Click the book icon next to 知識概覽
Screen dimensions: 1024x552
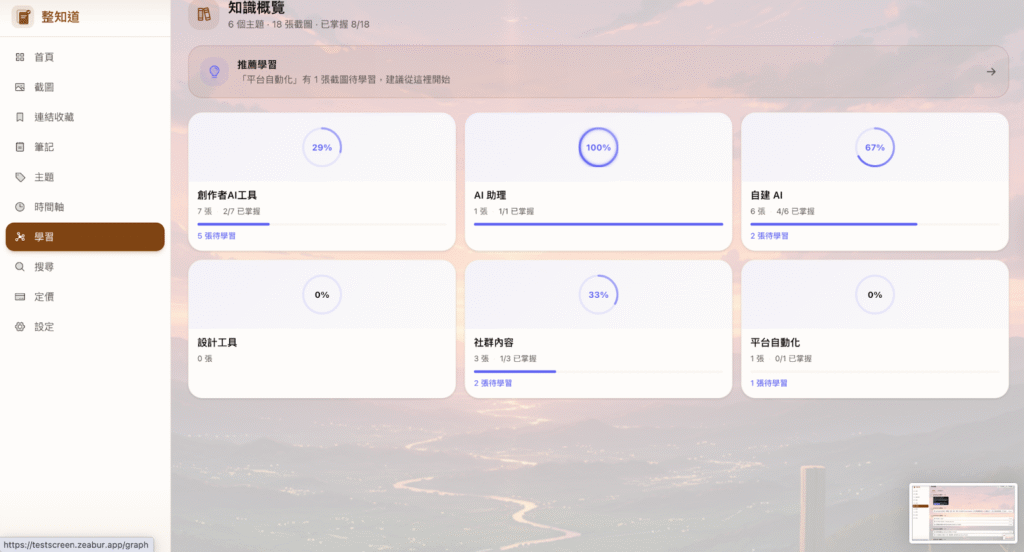(204, 14)
